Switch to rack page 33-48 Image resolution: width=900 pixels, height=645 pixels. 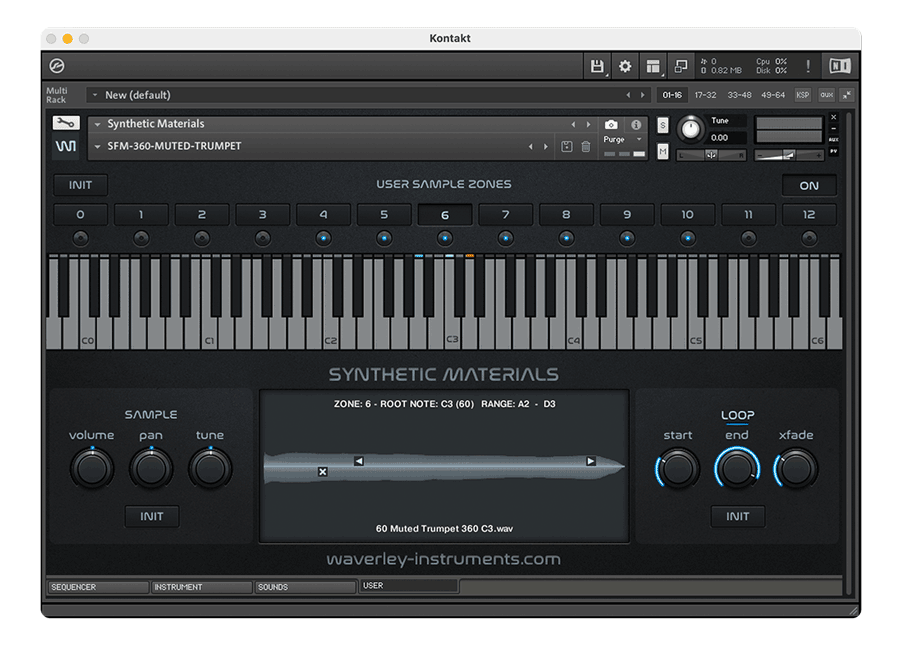[739, 95]
